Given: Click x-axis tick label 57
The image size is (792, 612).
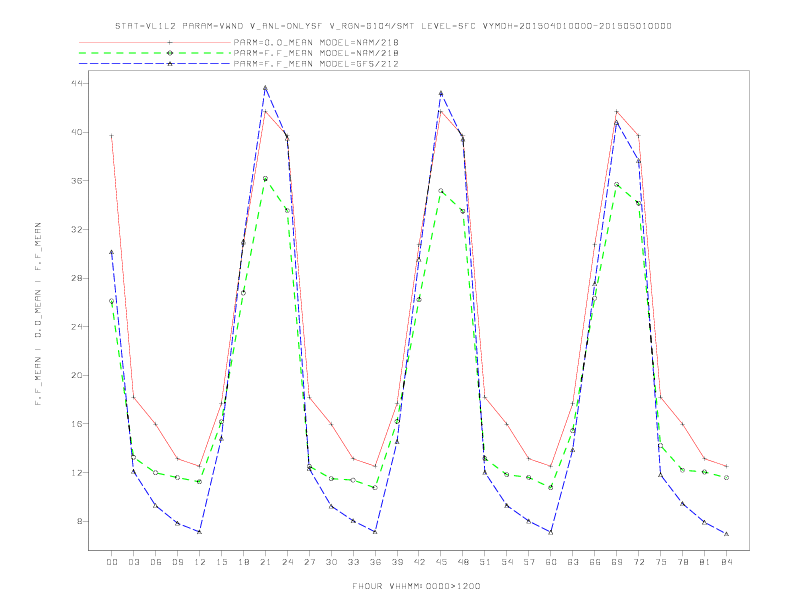Looking at the screenshot, I should point(529,562).
